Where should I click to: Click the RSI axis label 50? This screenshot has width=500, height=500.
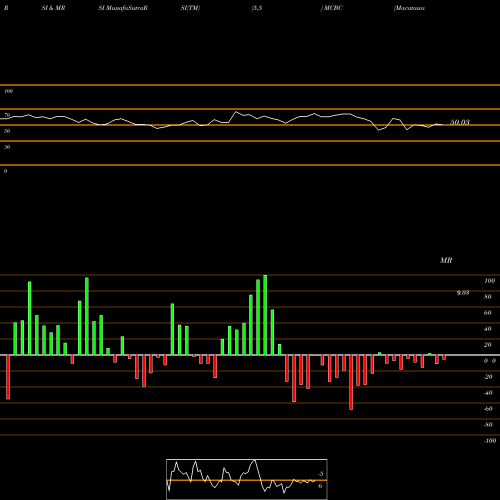7,131
